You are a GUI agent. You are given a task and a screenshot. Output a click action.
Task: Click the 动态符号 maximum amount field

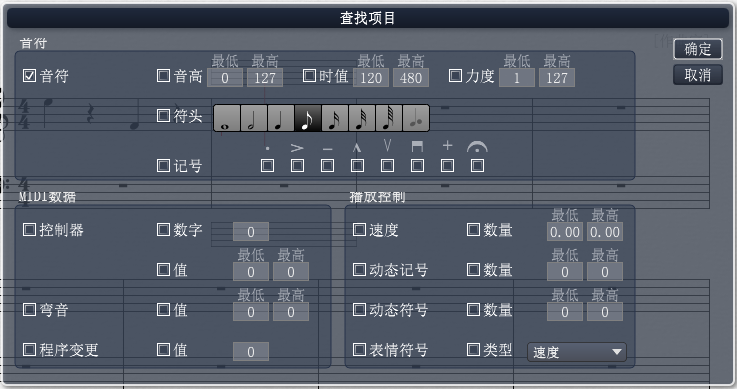tap(605, 311)
